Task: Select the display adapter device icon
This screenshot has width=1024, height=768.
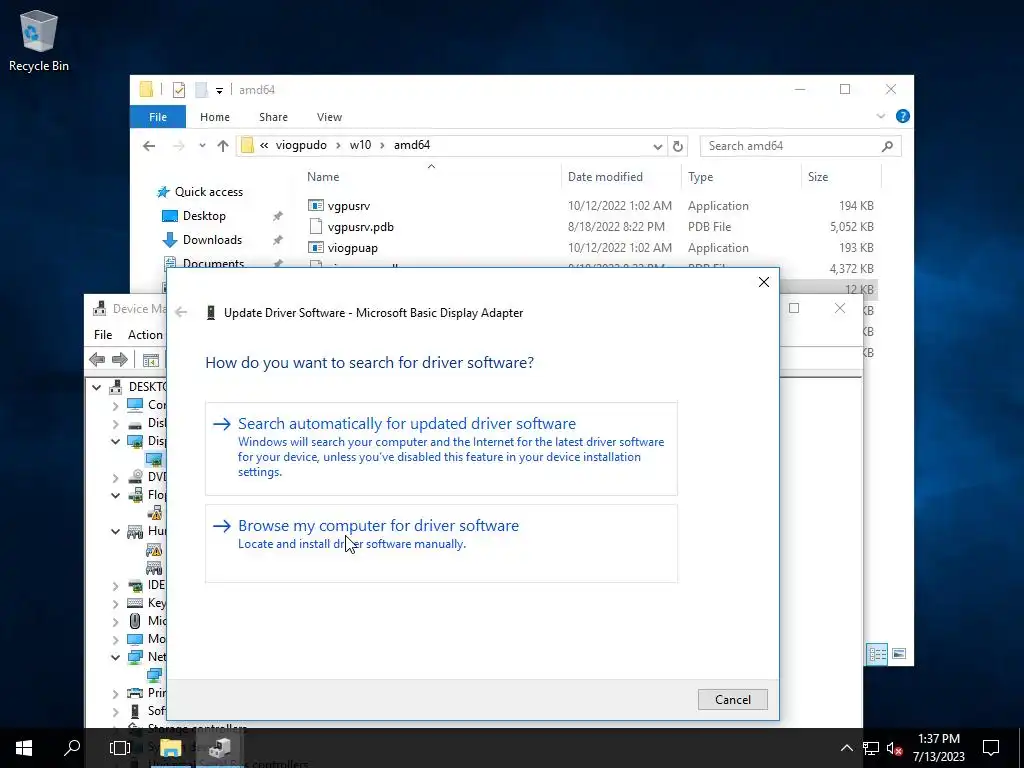Action: click(155, 459)
